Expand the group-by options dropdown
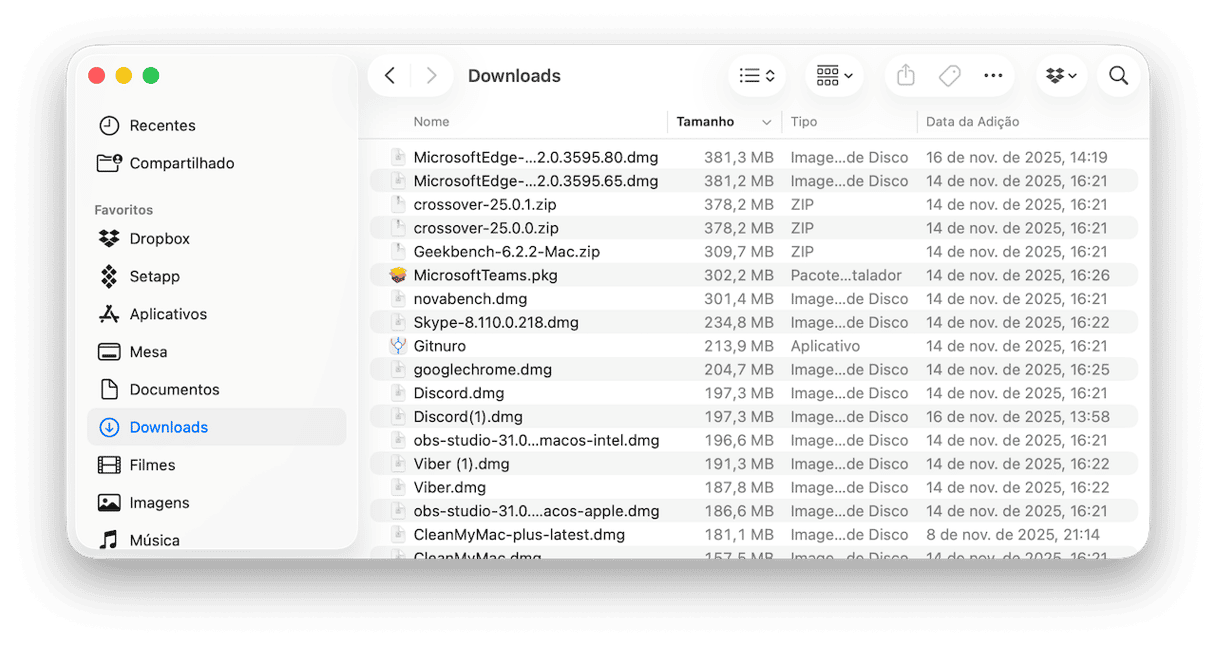 pos(834,76)
